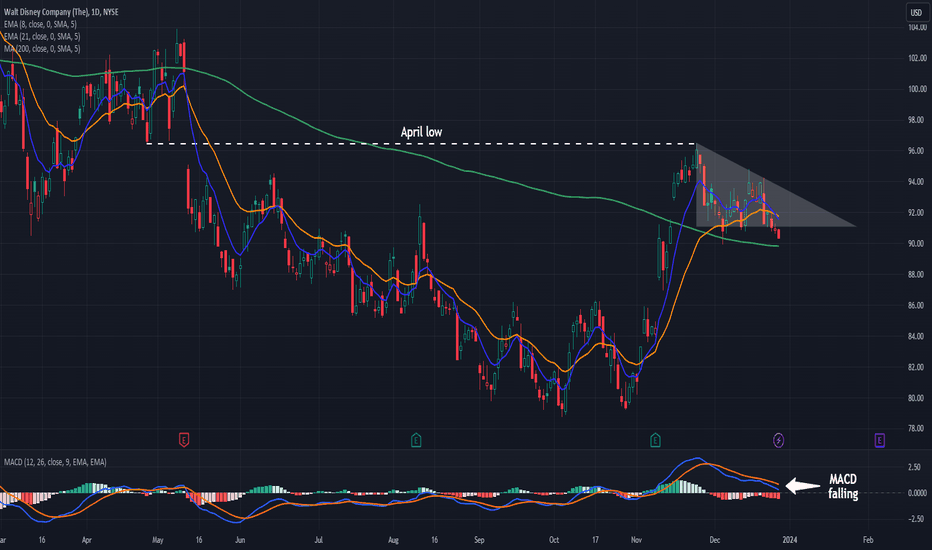The height and width of the screenshot is (550, 932).
Task: Click the April low text label
Action: [421, 132]
